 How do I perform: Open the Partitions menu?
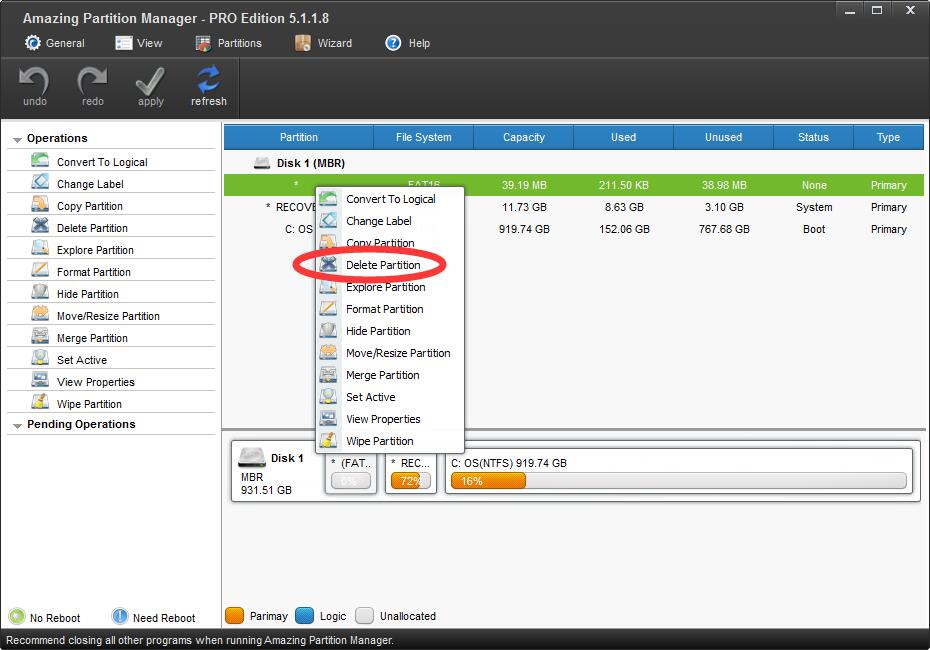pyautogui.click(x=228, y=43)
